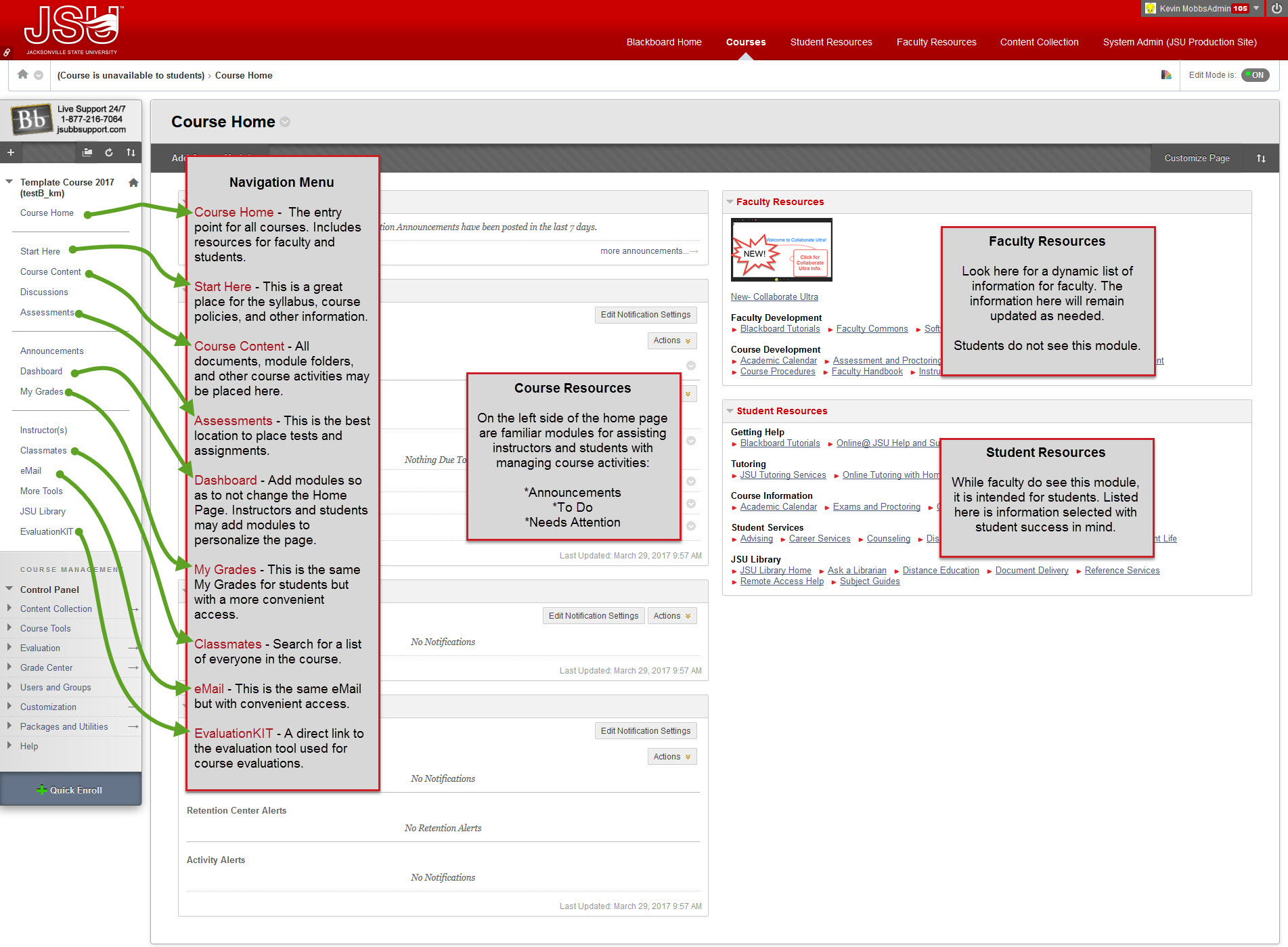Open JSU Library menu link
The height and width of the screenshot is (947, 1288).
[43, 511]
